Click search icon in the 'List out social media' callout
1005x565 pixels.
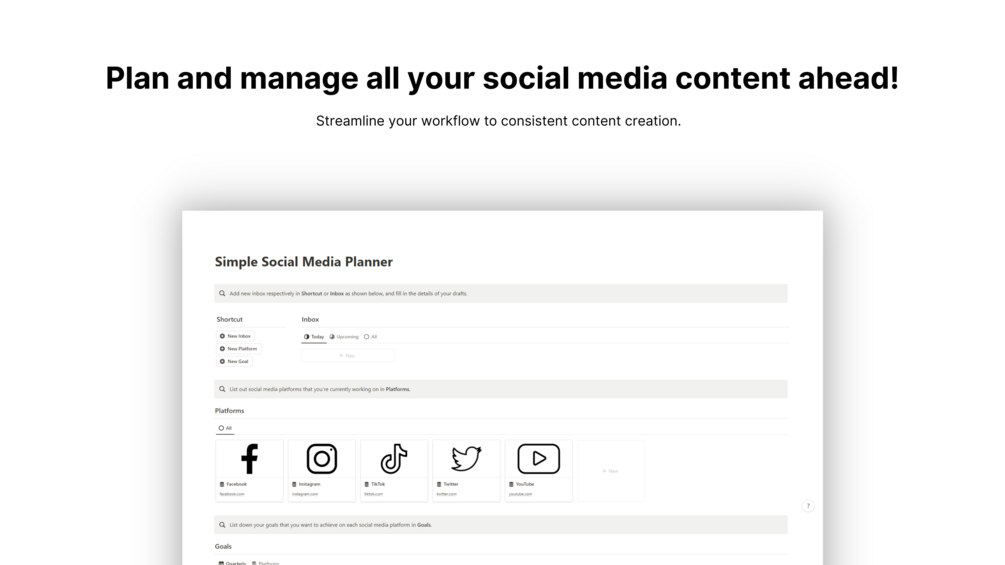click(222, 389)
